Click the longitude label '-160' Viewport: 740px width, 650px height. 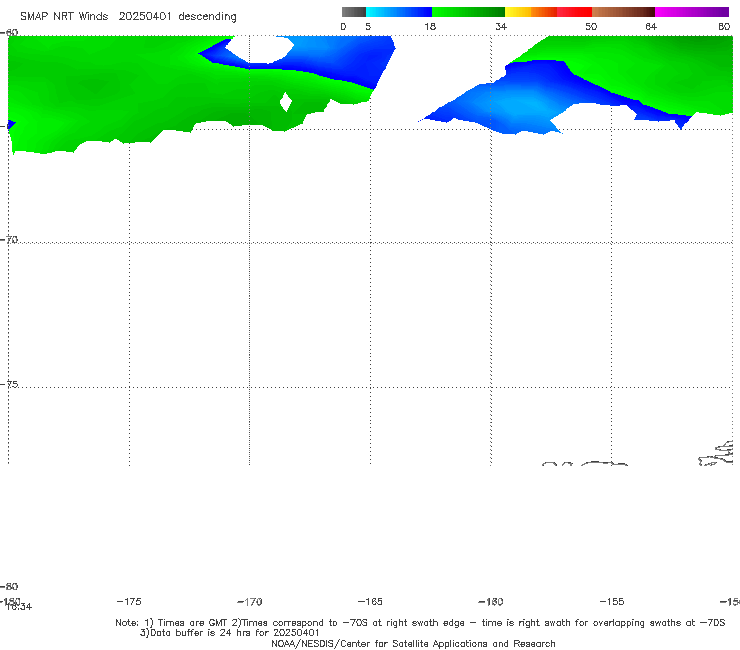coord(491,602)
